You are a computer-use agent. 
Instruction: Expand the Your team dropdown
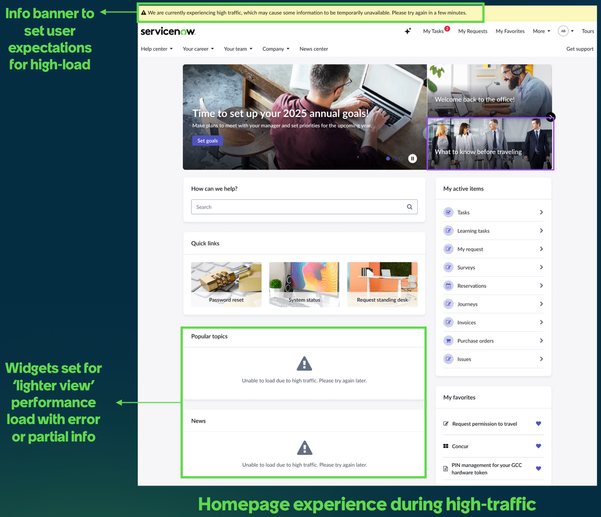point(238,49)
